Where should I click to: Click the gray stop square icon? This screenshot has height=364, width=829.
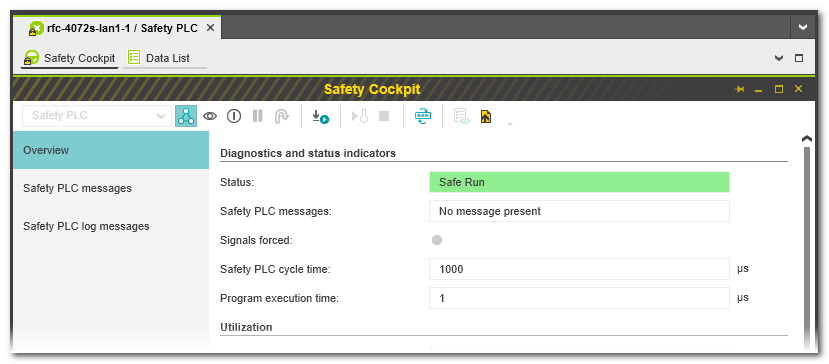[384, 116]
